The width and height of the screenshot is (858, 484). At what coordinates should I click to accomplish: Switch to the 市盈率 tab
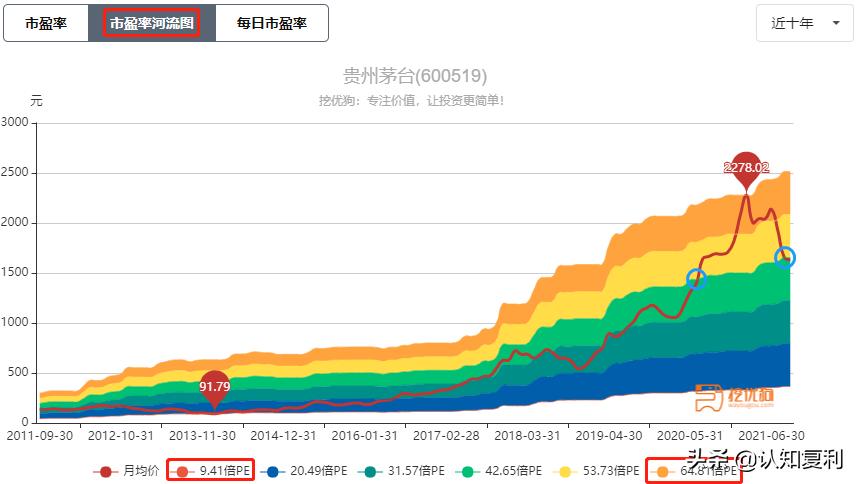pos(46,23)
